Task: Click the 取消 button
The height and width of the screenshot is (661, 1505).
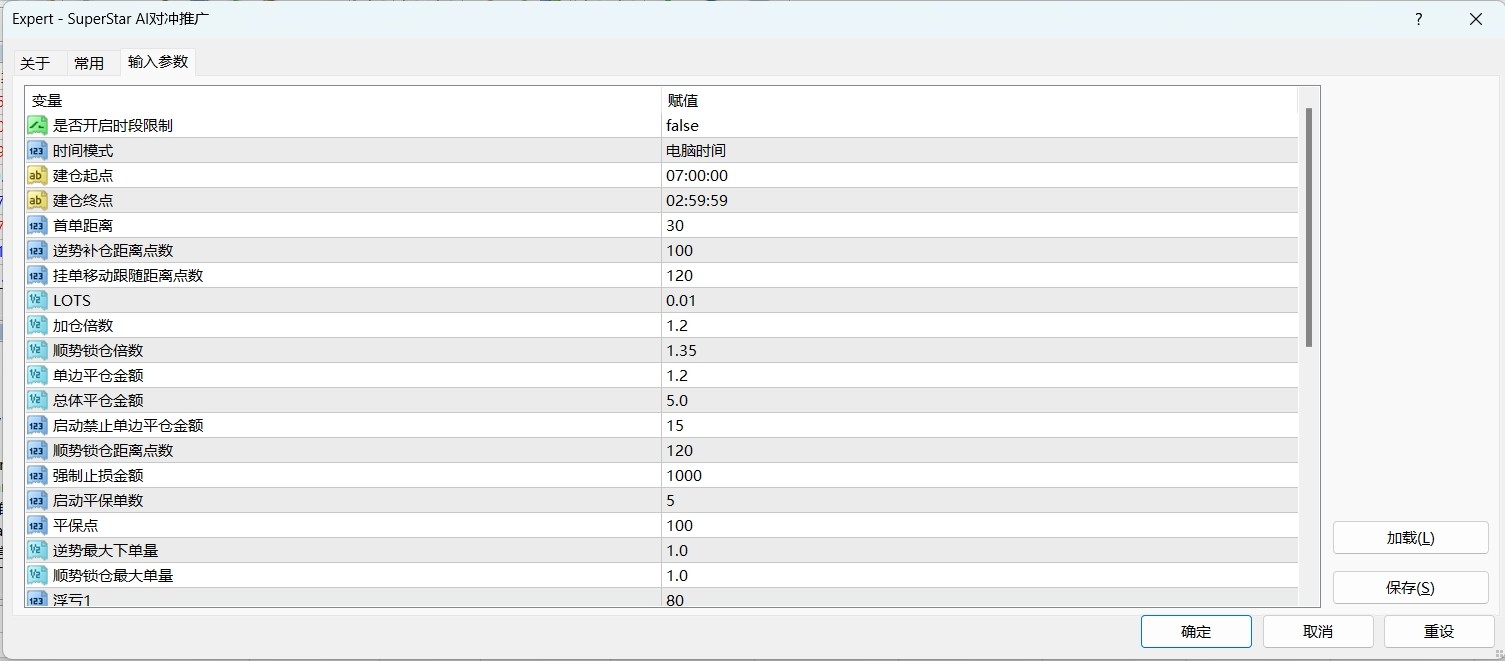Action: pos(1317,631)
